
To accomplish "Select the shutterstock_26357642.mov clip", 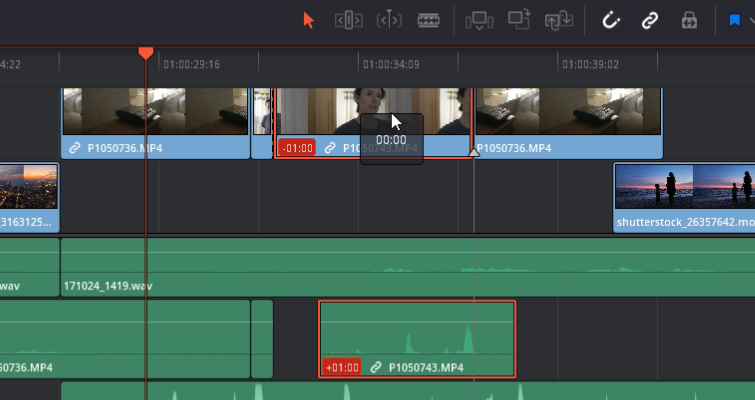I will click(x=684, y=197).
